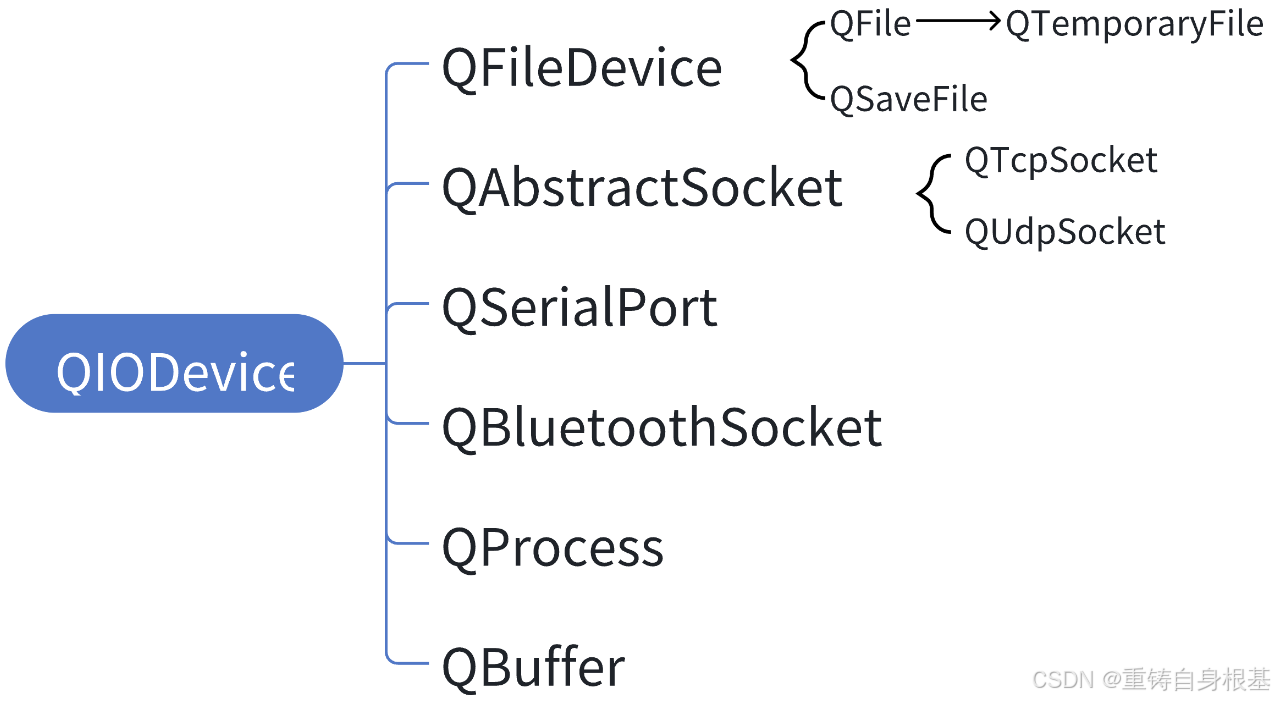Screen dimensions: 1275x701
Task: Click the QSaveFile label
Action: point(909,99)
